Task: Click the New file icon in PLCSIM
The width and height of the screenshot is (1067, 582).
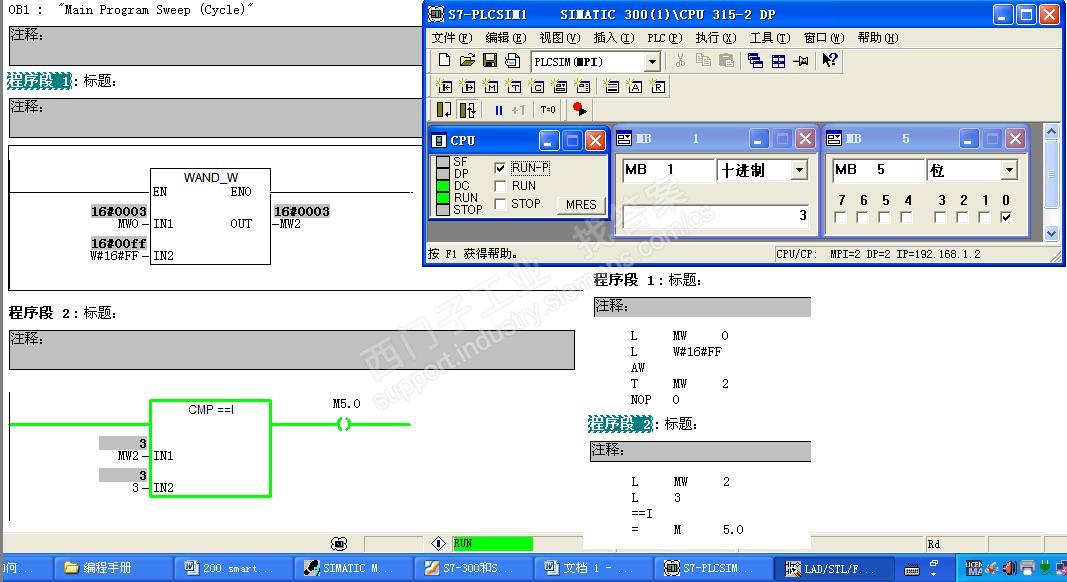Action: pyautogui.click(x=444, y=61)
